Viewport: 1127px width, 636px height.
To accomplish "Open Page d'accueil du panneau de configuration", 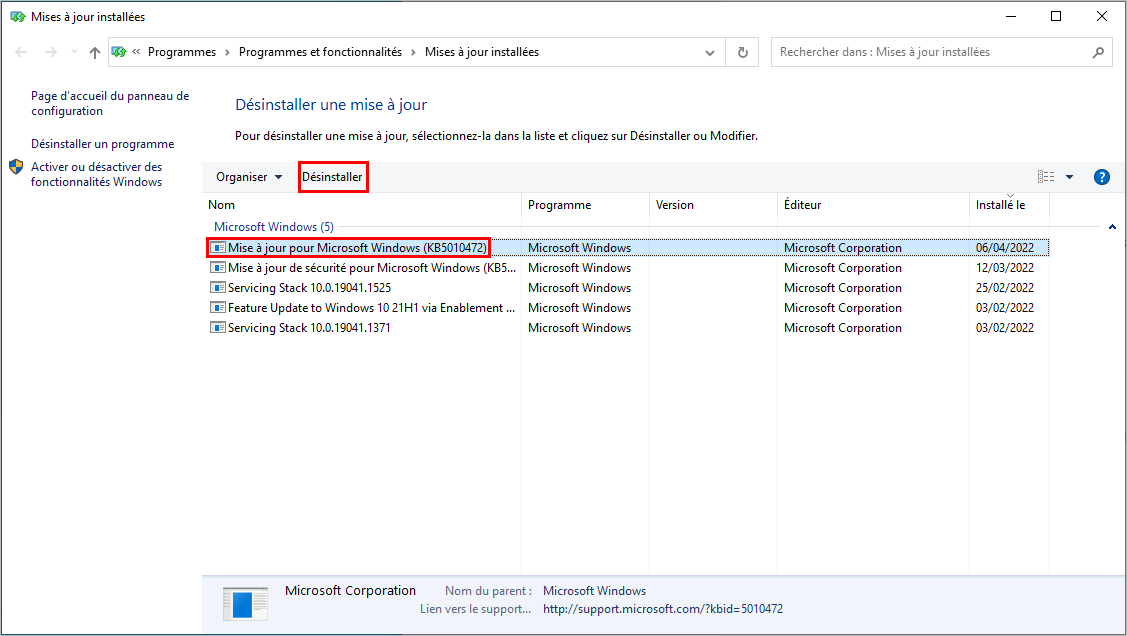I will point(110,103).
